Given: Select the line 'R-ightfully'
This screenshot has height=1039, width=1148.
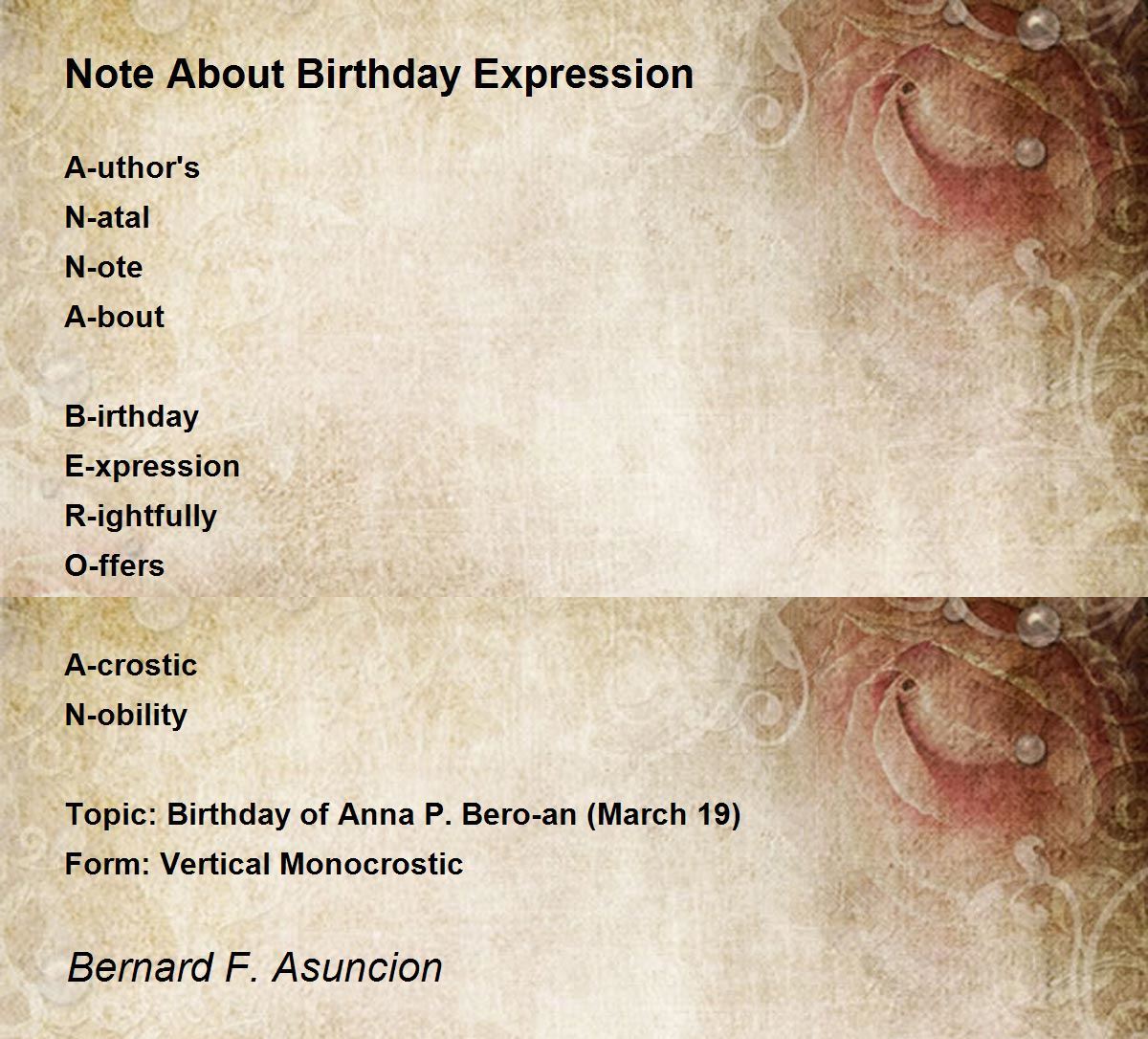Looking at the screenshot, I should point(141,516).
